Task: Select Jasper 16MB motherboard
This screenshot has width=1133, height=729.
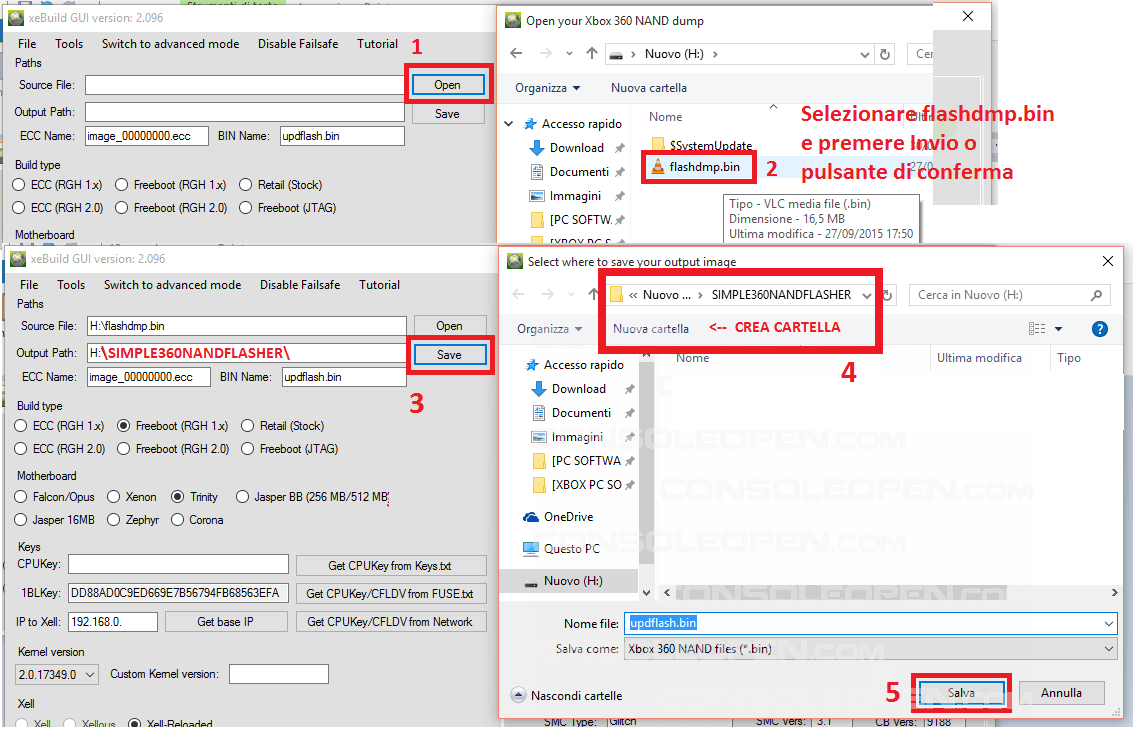Action: tap(24, 520)
